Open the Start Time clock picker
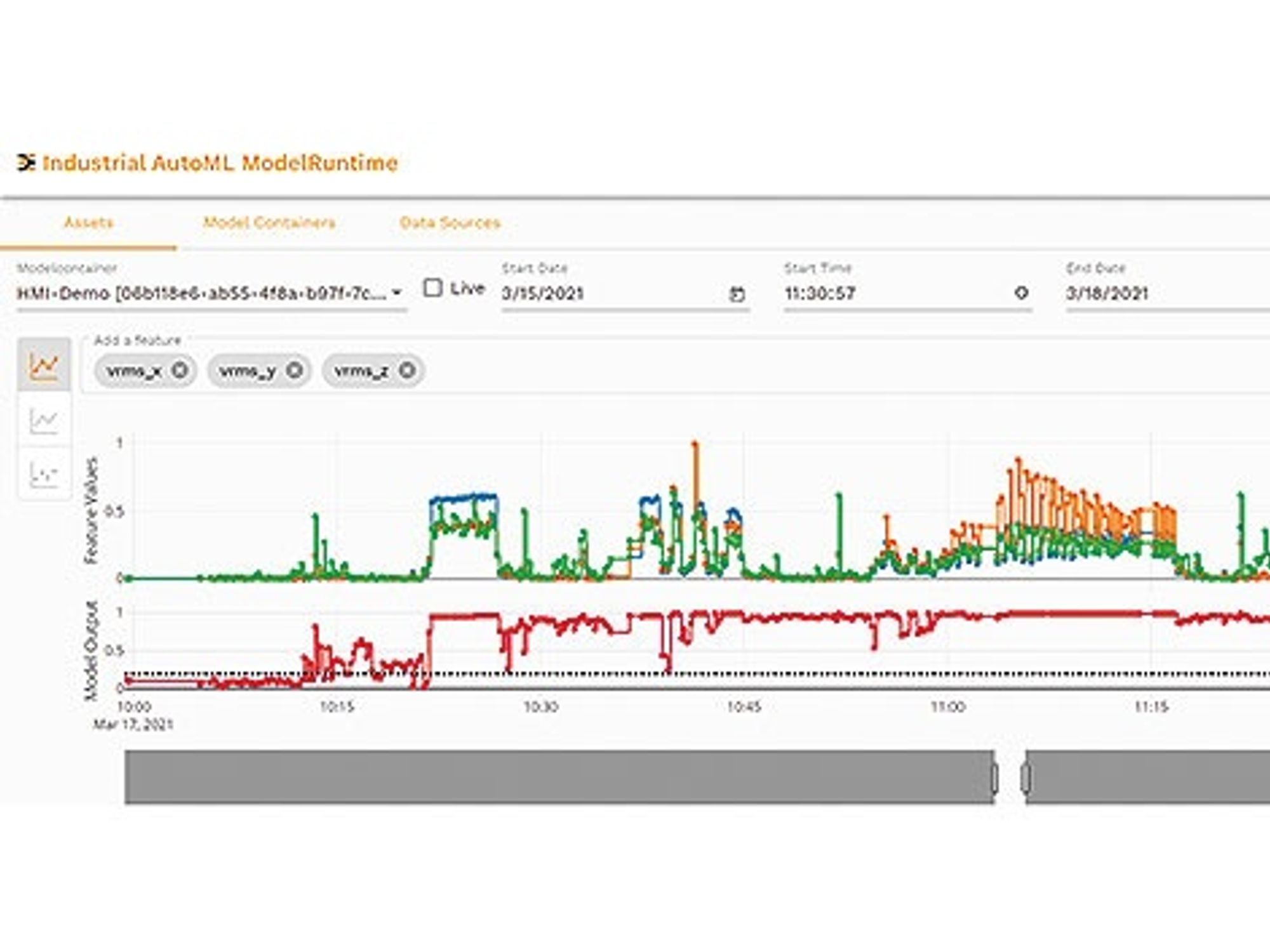 pos(1021,293)
